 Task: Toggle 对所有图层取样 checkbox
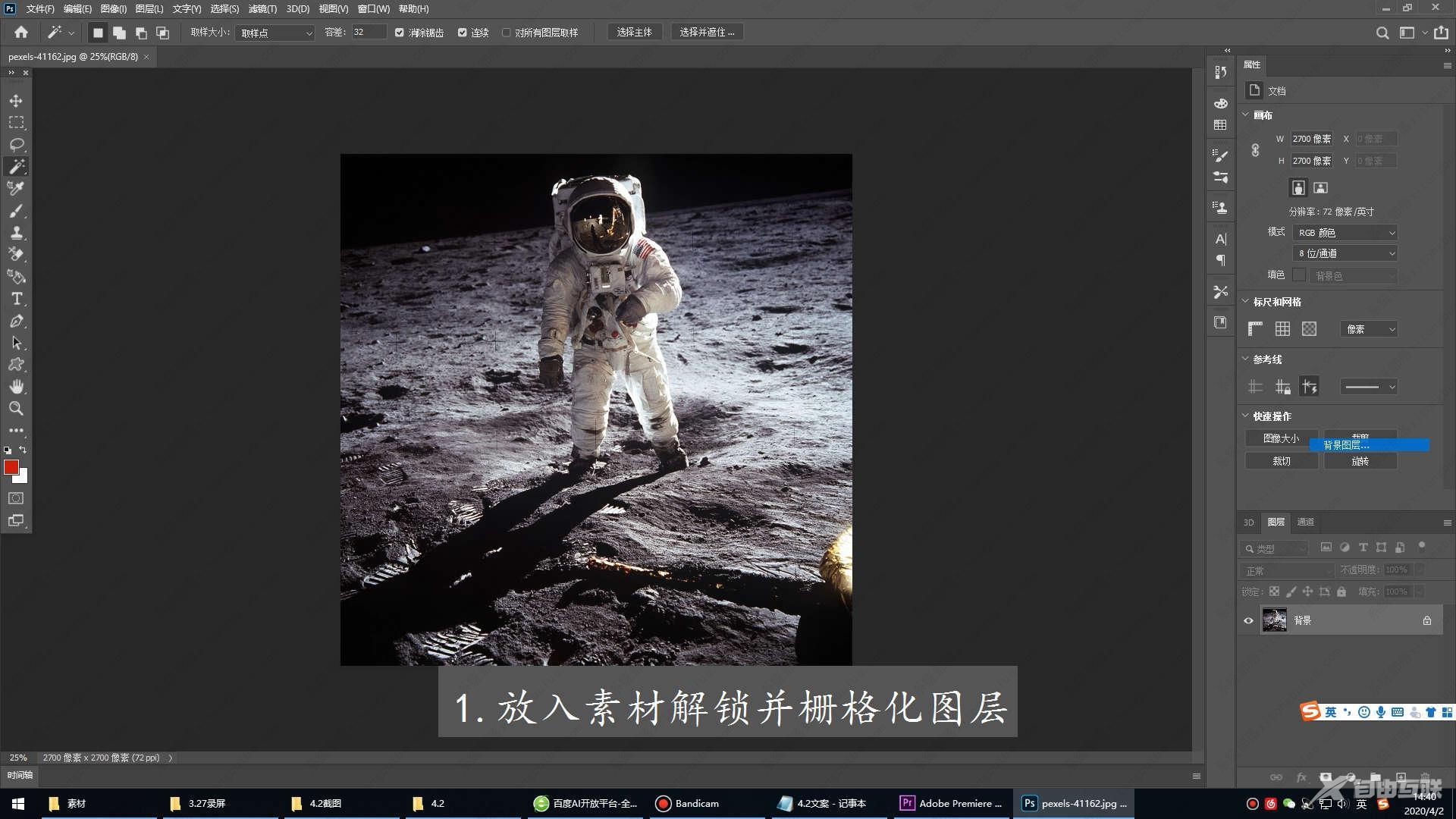coord(505,32)
